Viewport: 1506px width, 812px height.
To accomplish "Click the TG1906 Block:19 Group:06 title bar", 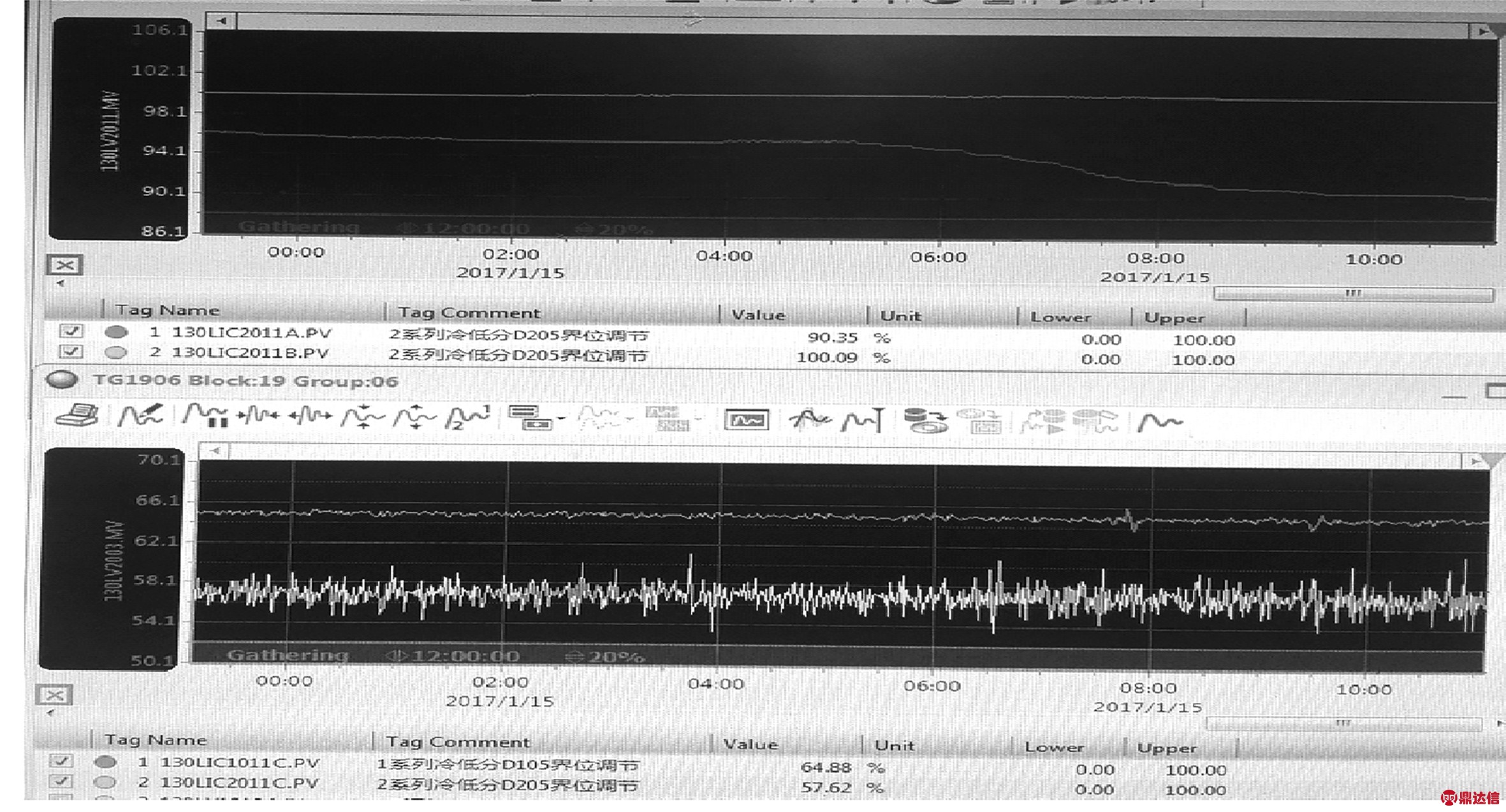I will (245, 381).
